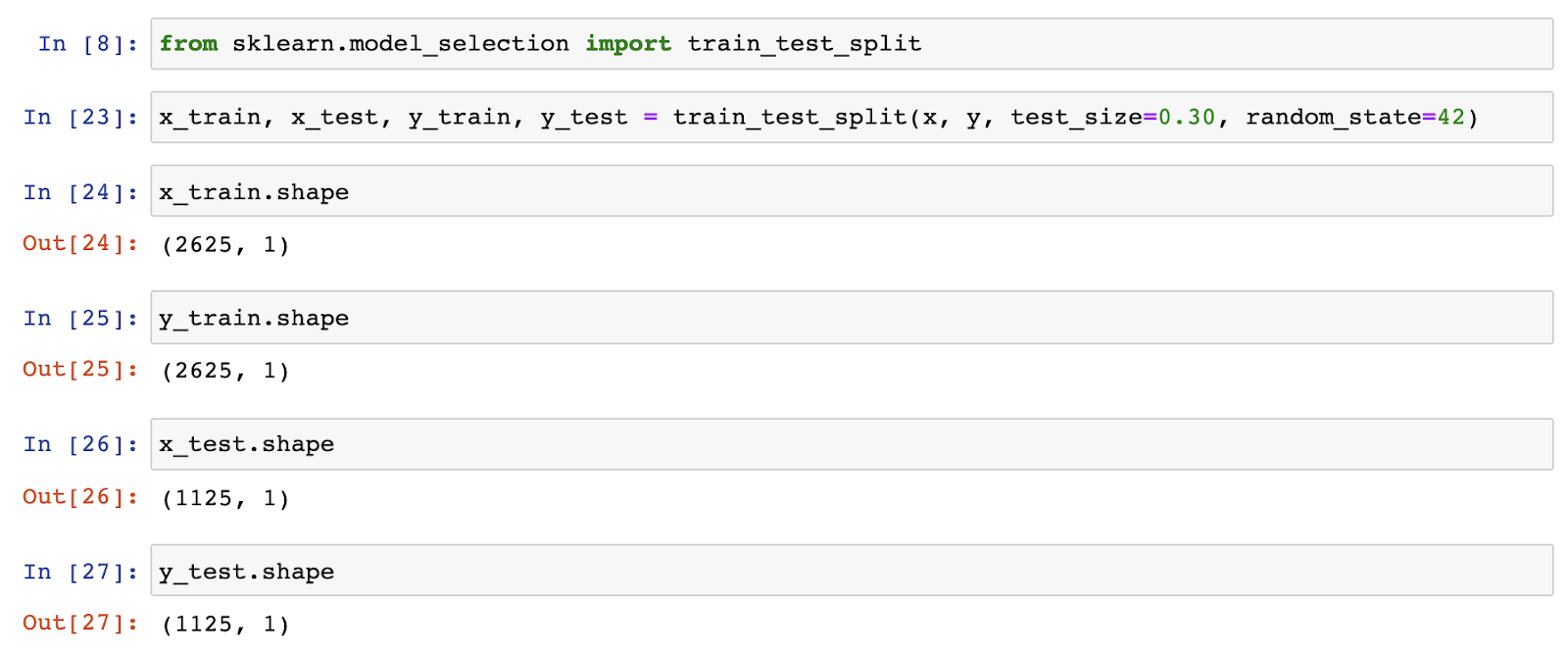The image size is (1568, 654).
Task: Click the x_train.shape code cell
Action: (x=851, y=192)
